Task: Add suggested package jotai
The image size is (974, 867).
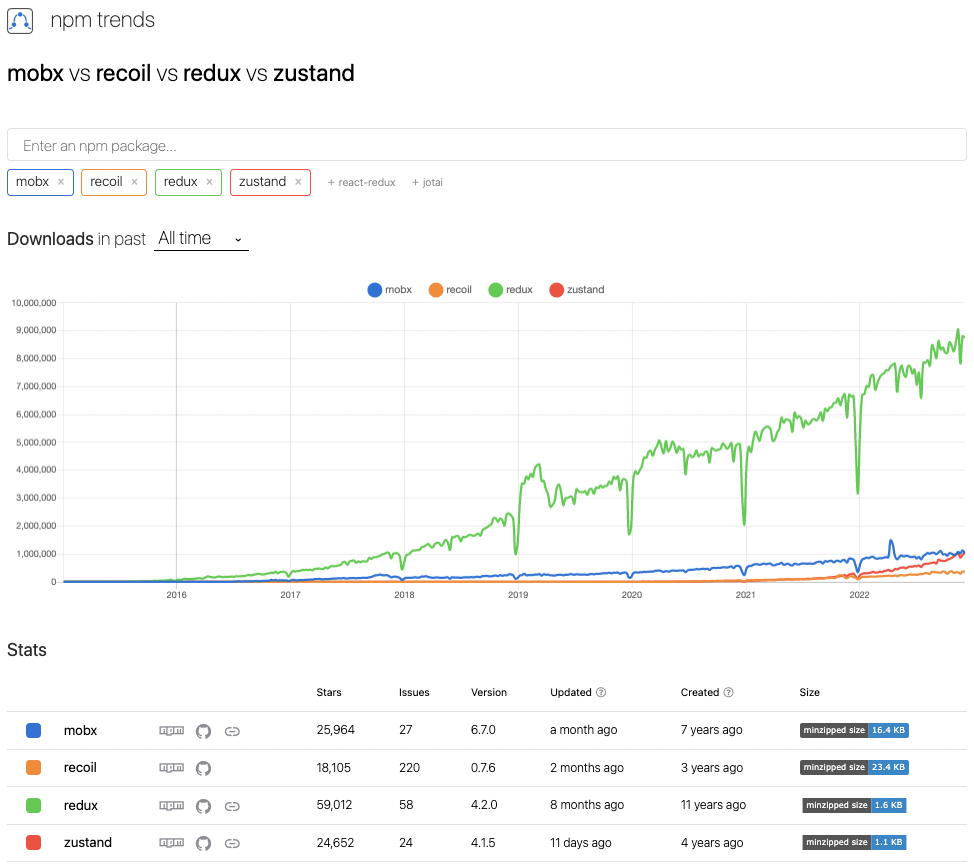Action: pyautogui.click(x=427, y=183)
